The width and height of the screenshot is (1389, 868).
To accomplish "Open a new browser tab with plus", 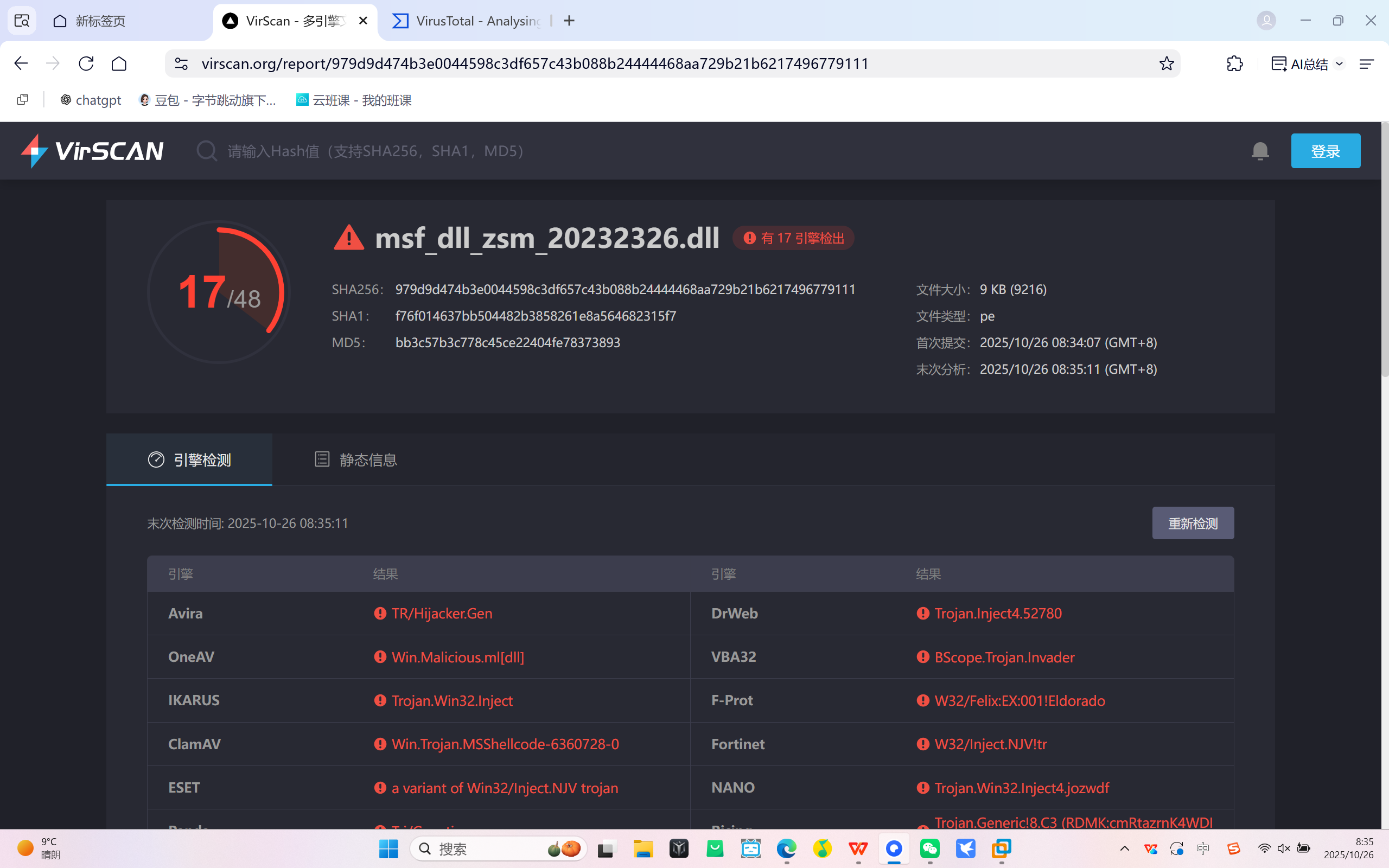I will (x=569, y=21).
